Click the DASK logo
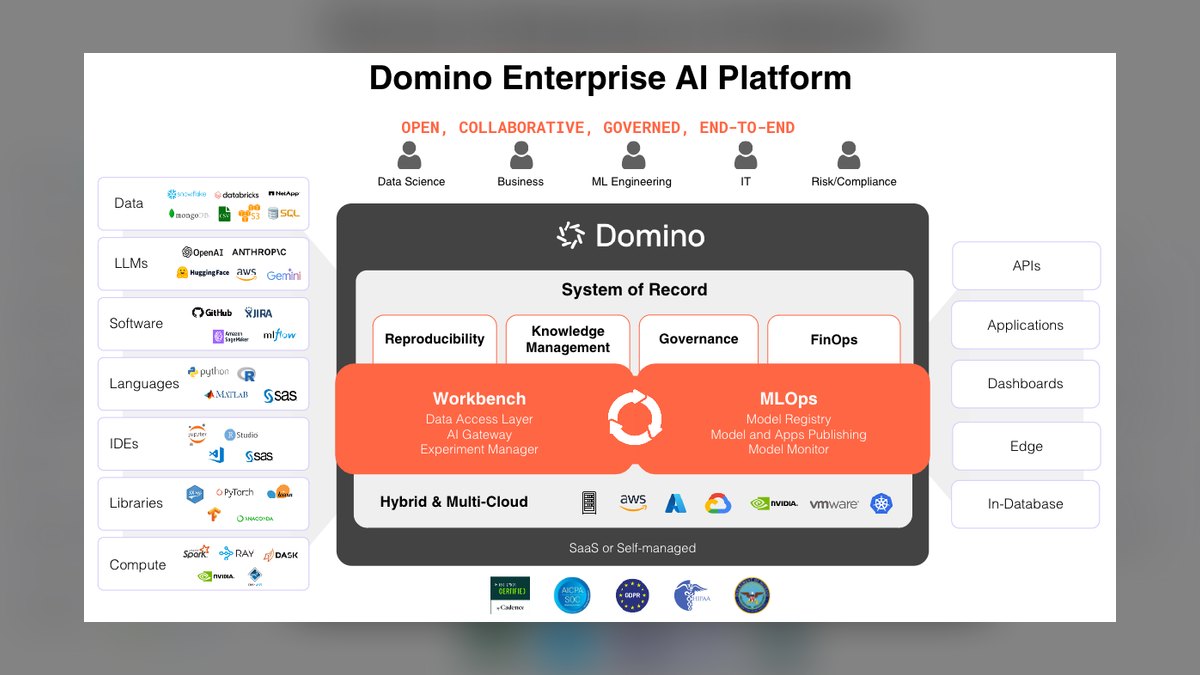Viewport: 1200px width, 675px height. click(x=281, y=554)
